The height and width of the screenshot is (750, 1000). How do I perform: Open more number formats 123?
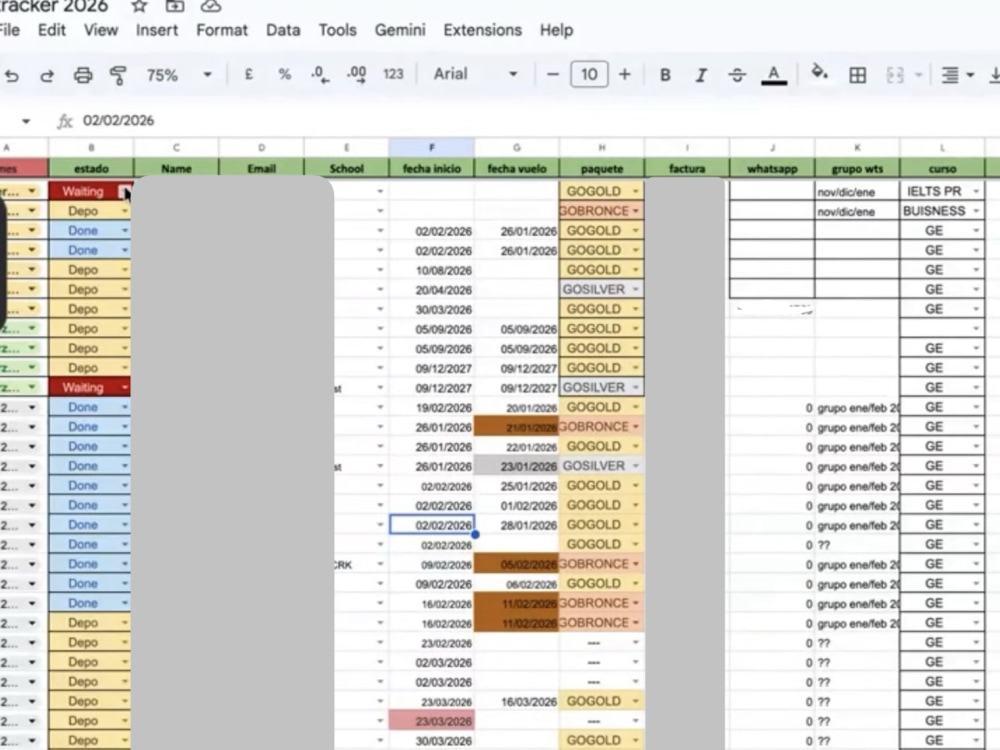(393, 75)
